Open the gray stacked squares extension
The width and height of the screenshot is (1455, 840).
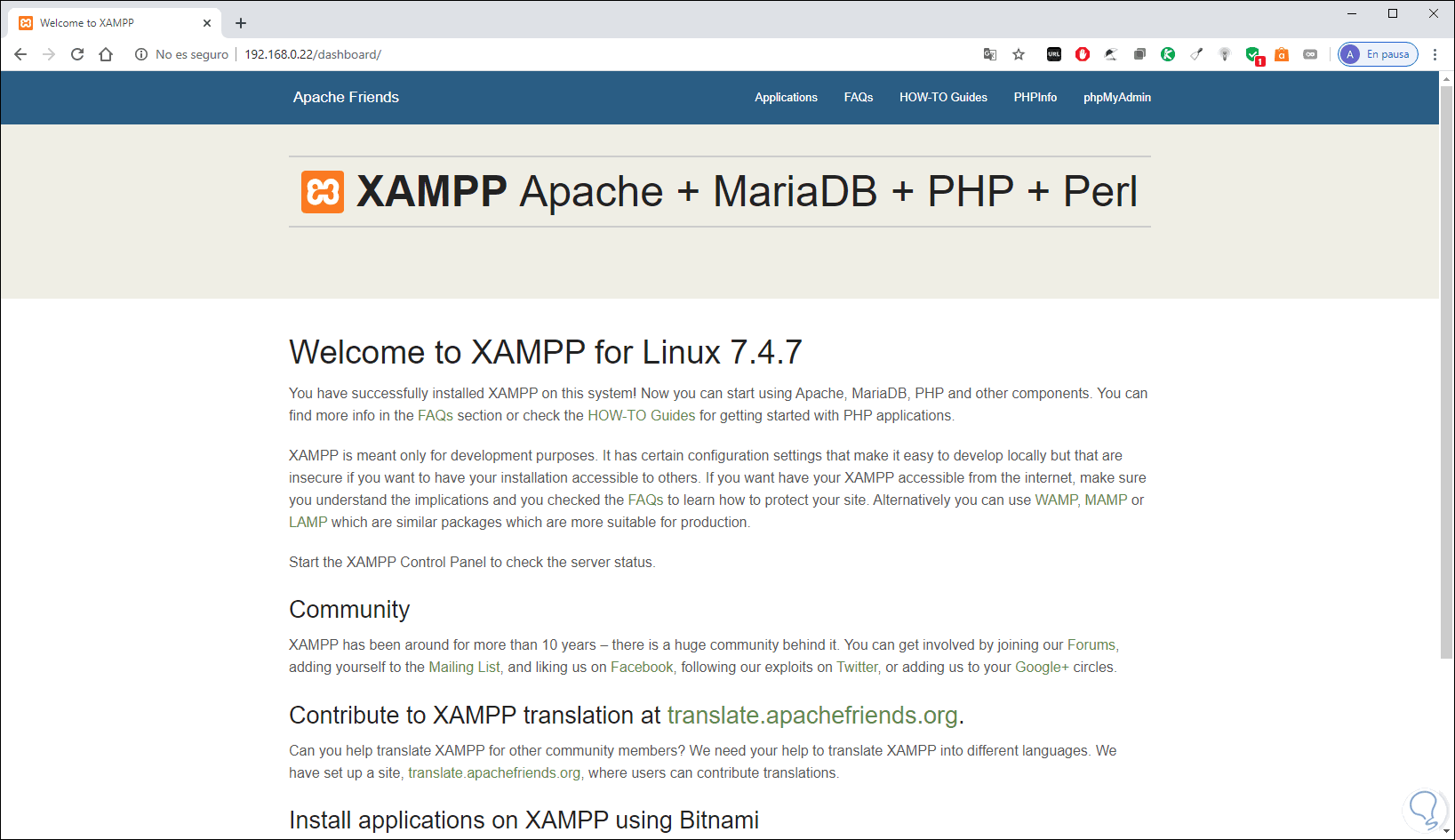(1139, 54)
